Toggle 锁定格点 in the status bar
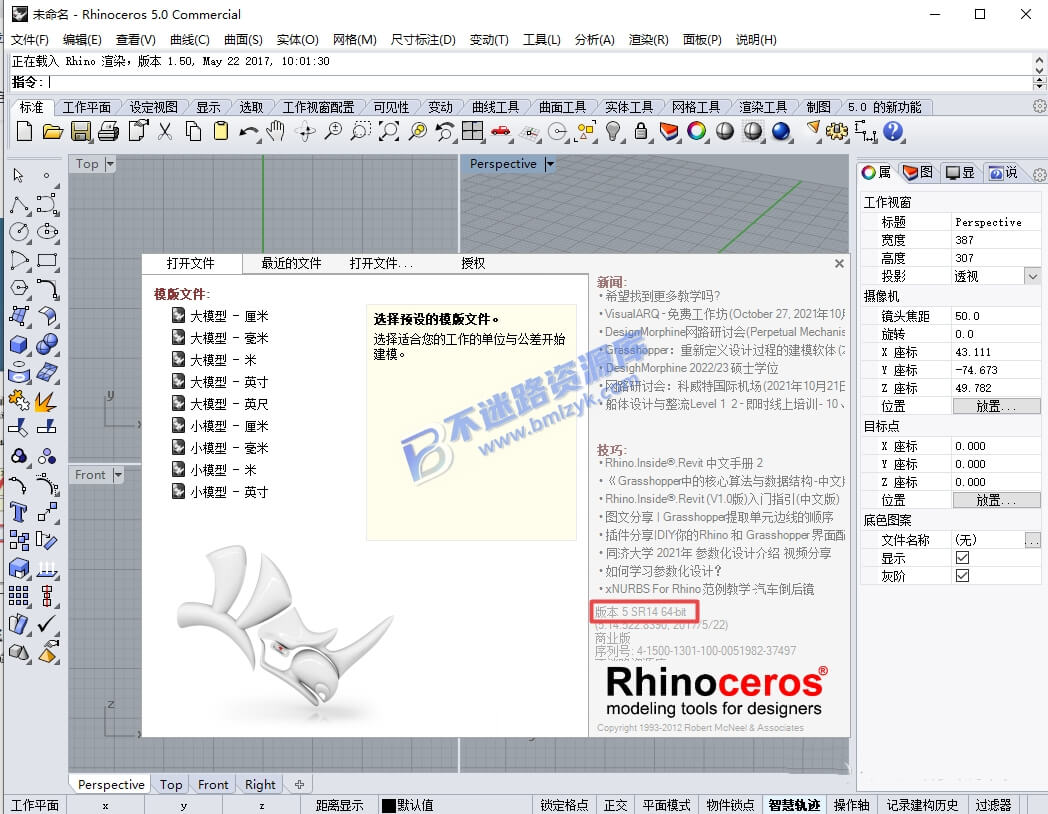Viewport: 1048px width, 814px height. pos(564,805)
